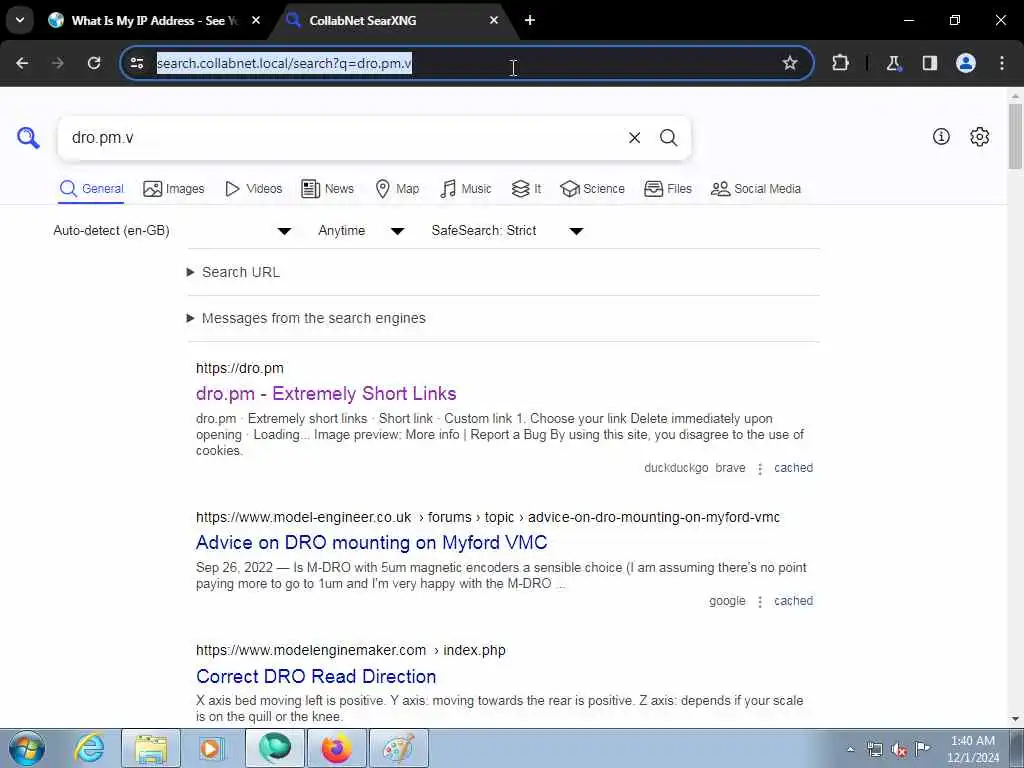This screenshot has height=768, width=1024.
Task: Switch to Science category
Action: tap(592, 189)
